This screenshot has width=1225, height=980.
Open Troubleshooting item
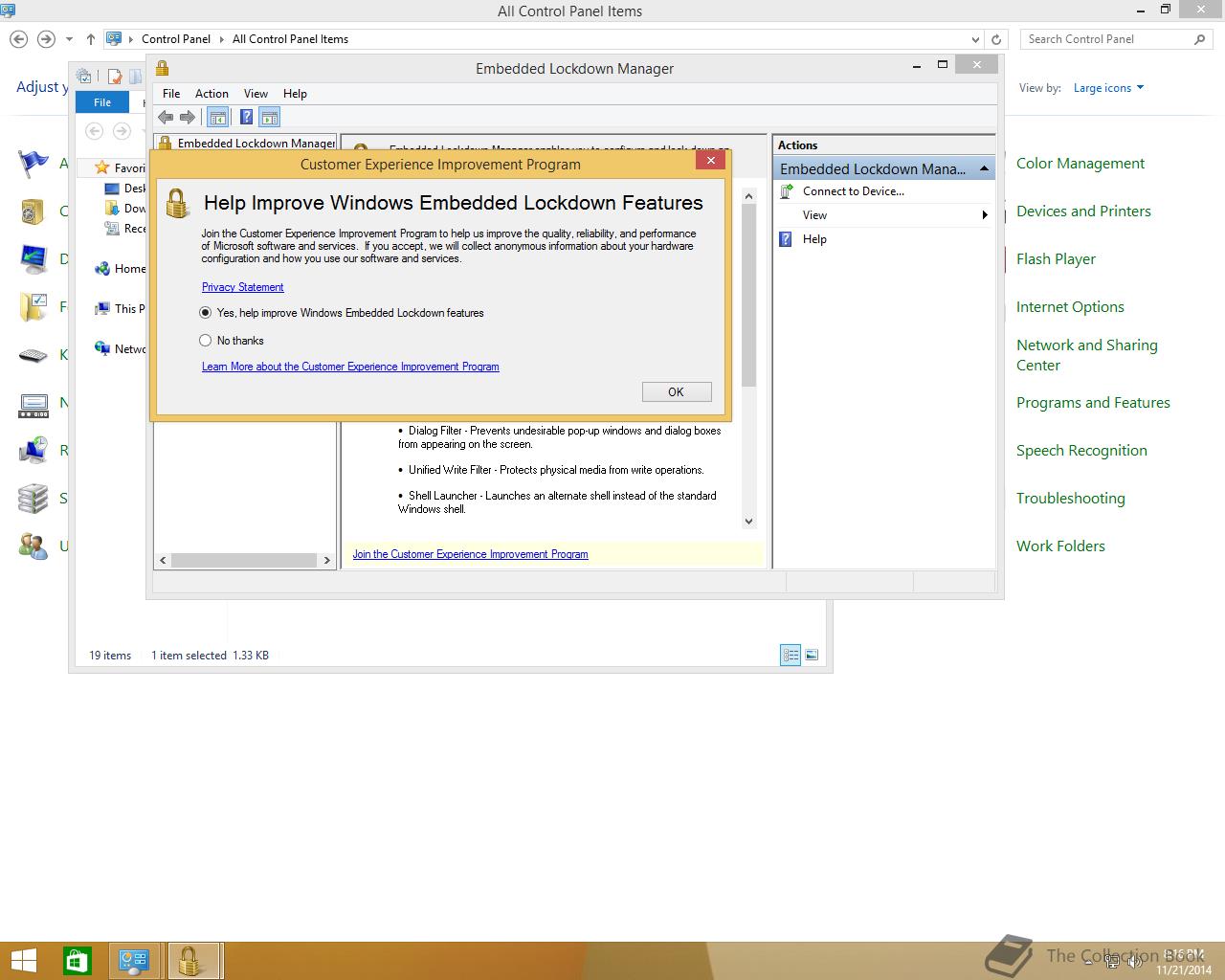pos(1070,499)
